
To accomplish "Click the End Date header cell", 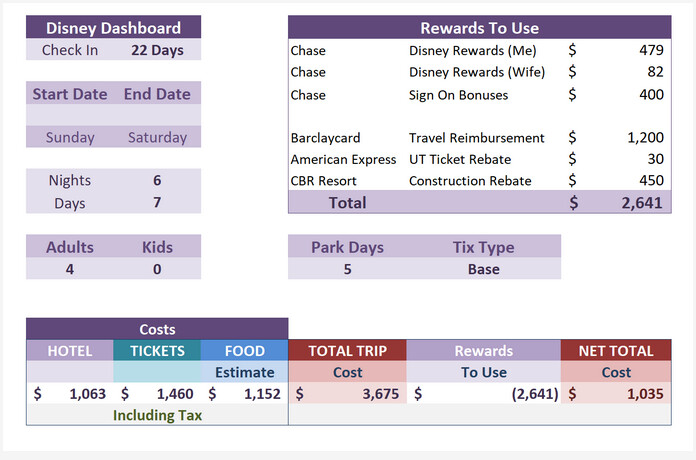I will (157, 94).
